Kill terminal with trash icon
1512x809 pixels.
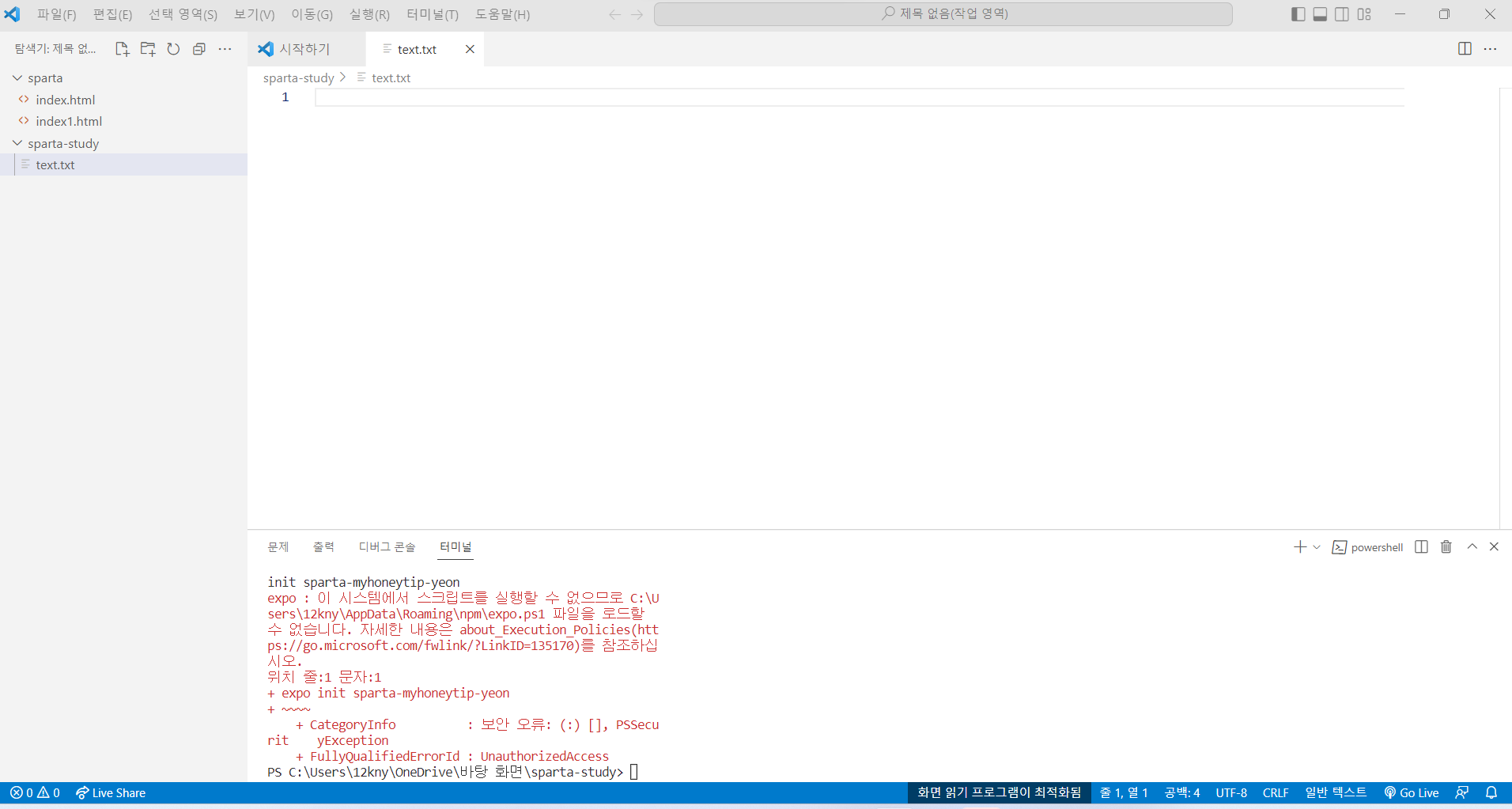coord(1446,547)
